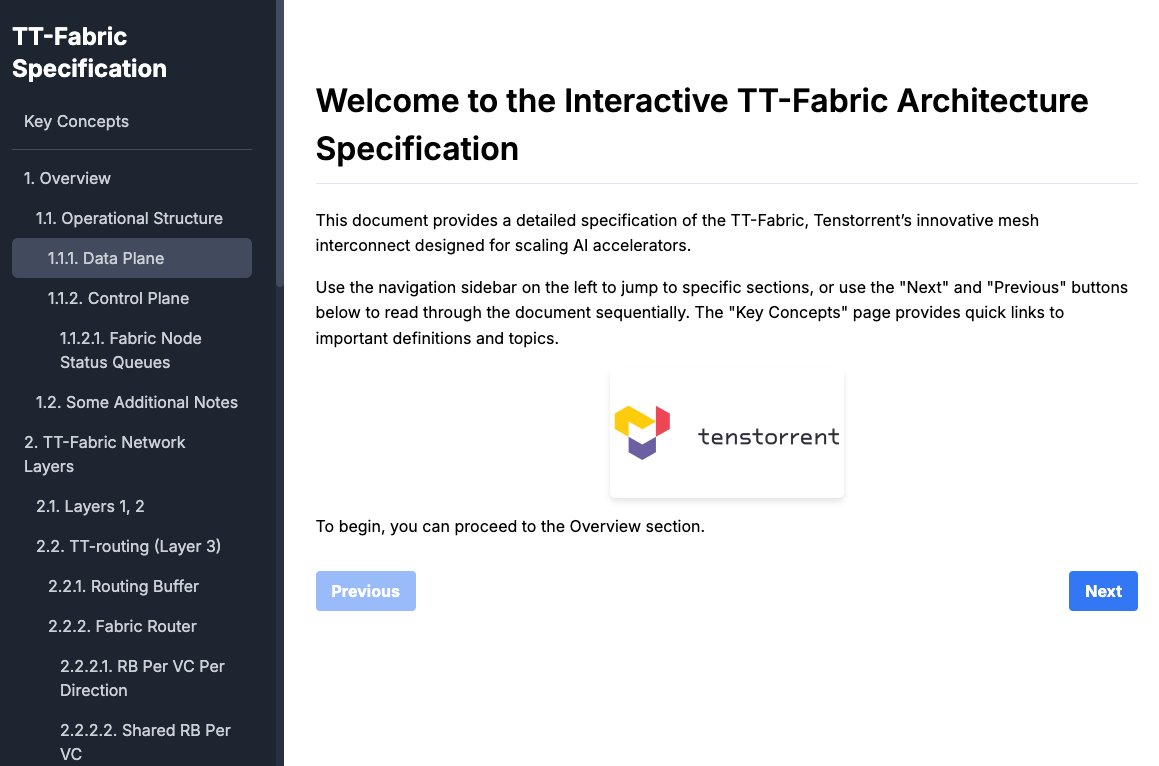Go to 2.2.2. Fabric Router section
The height and width of the screenshot is (766, 1159).
pyautogui.click(x=132, y=626)
